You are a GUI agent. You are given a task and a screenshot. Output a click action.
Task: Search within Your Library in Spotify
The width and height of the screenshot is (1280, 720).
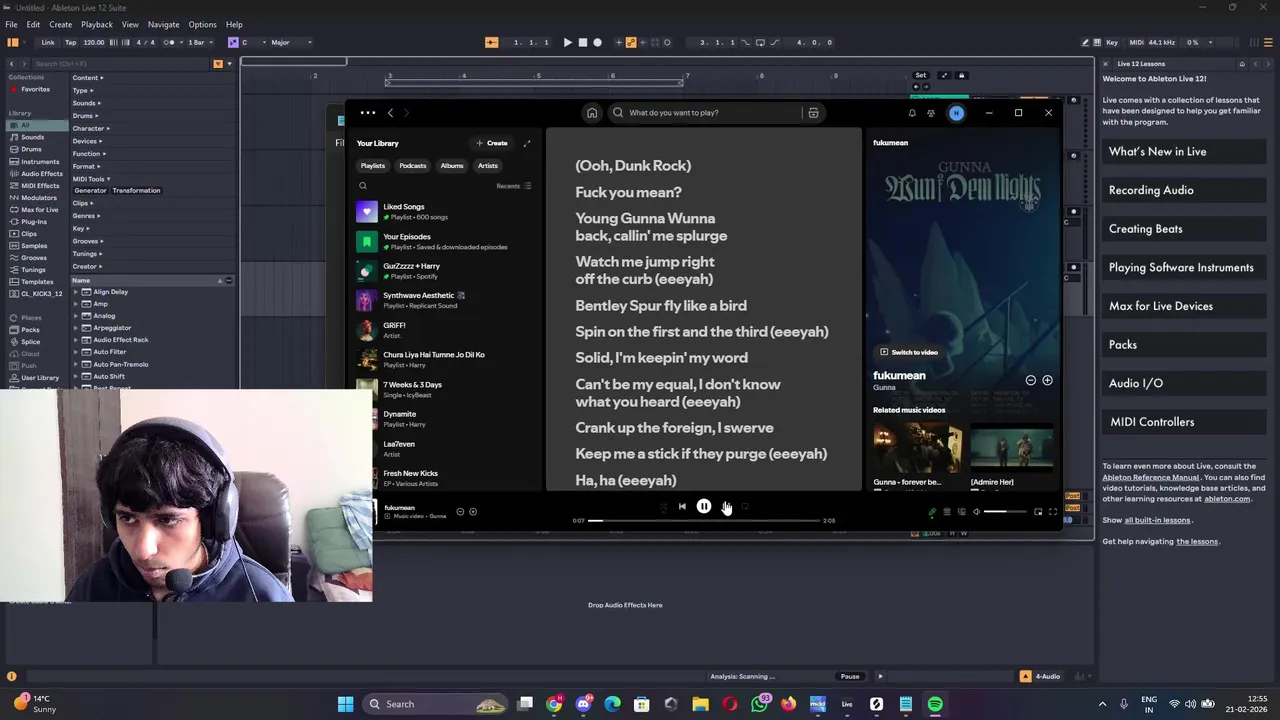363,186
